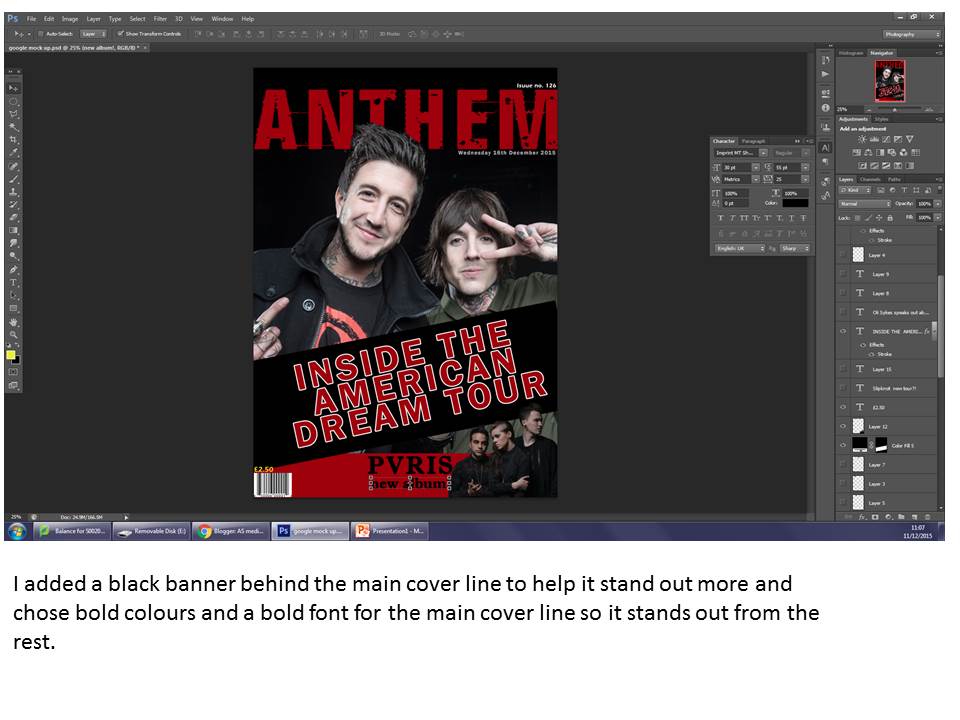Switch to the Channels tab
Screen dimensions: 960x720
point(869,179)
